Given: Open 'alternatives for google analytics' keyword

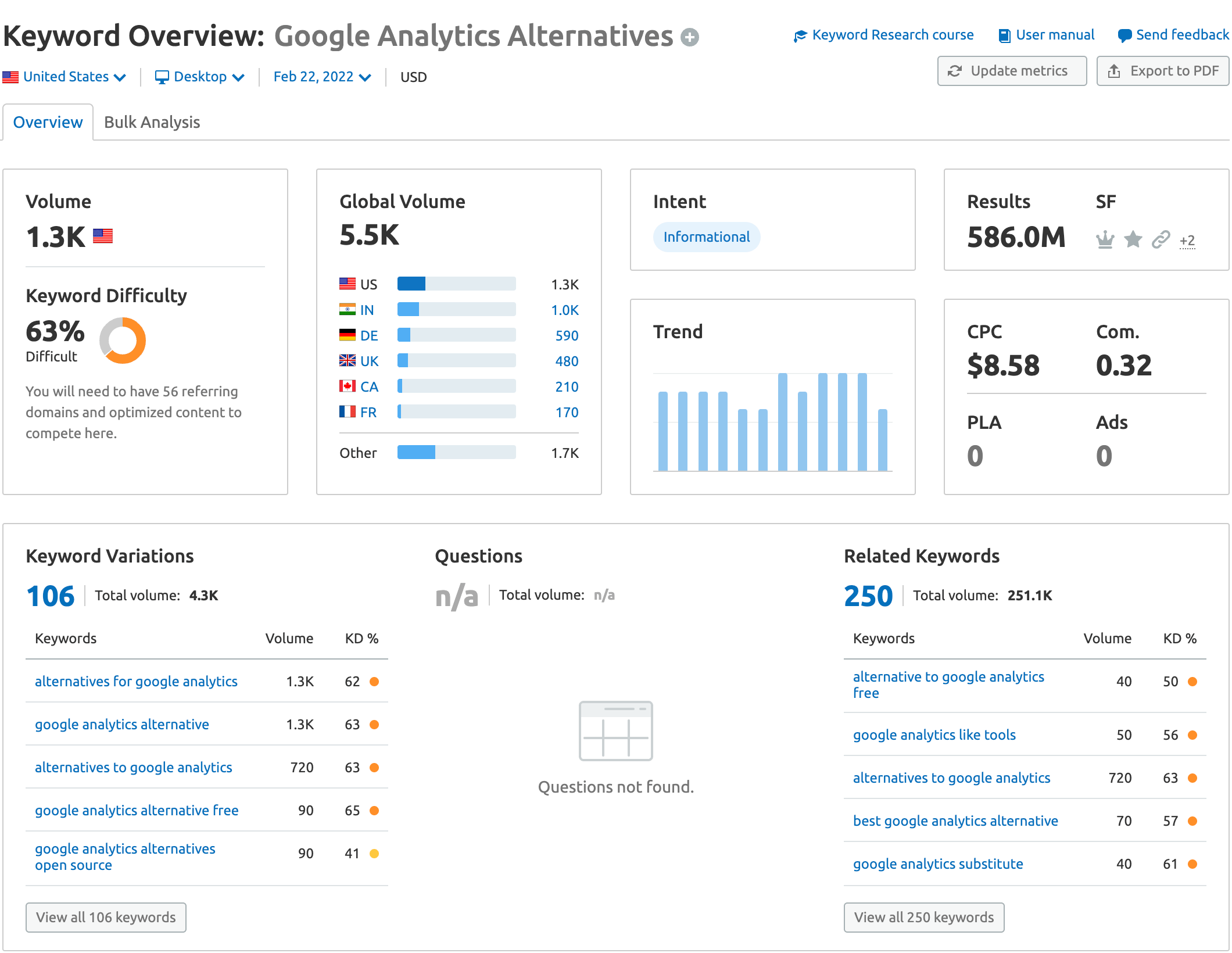Looking at the screenshot, I should tap(136, 681).
